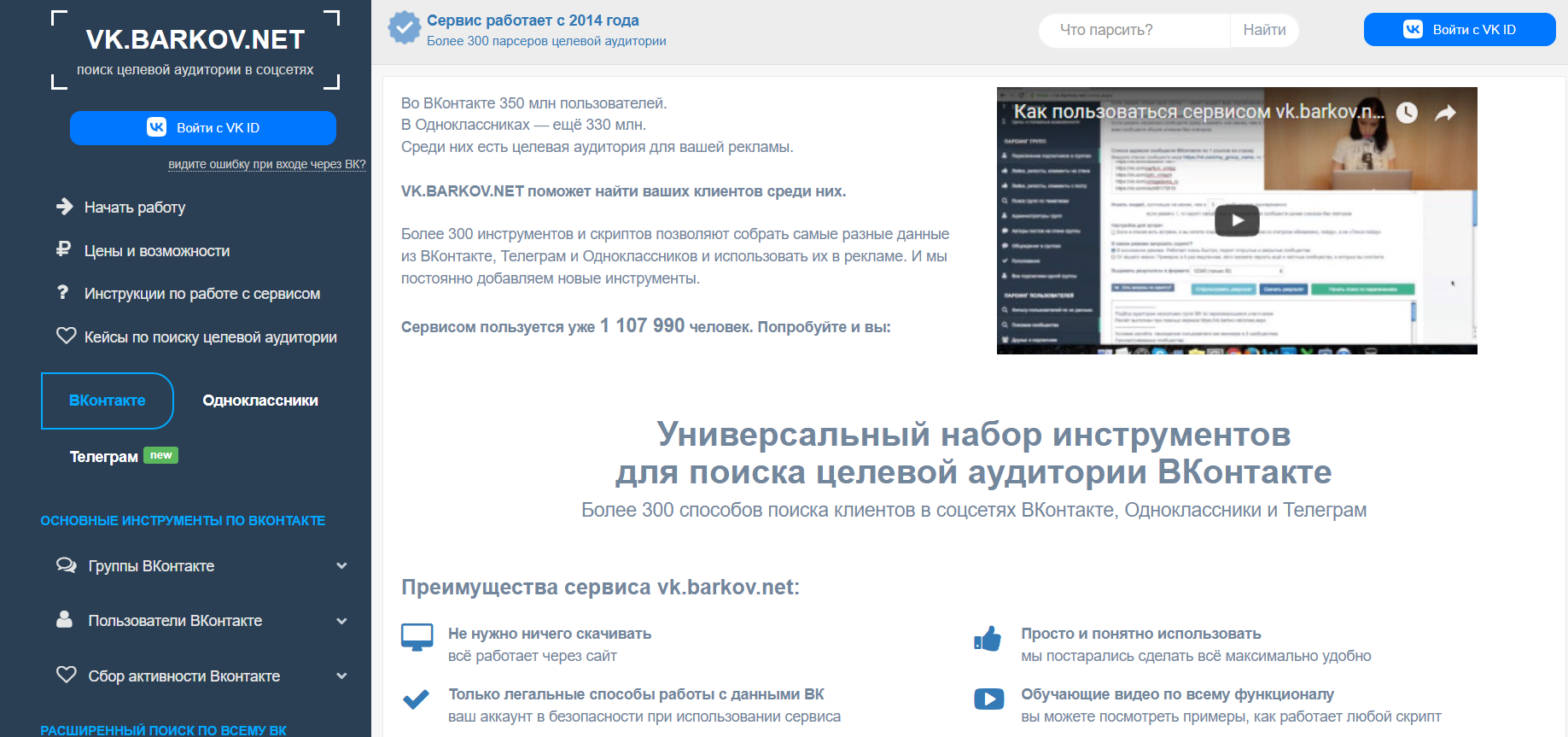The width and height of the screenshot is (1568, 737).
Task: Open 'Начать работу' menu item
Action: pyautogui.click(x=135, y=208)
